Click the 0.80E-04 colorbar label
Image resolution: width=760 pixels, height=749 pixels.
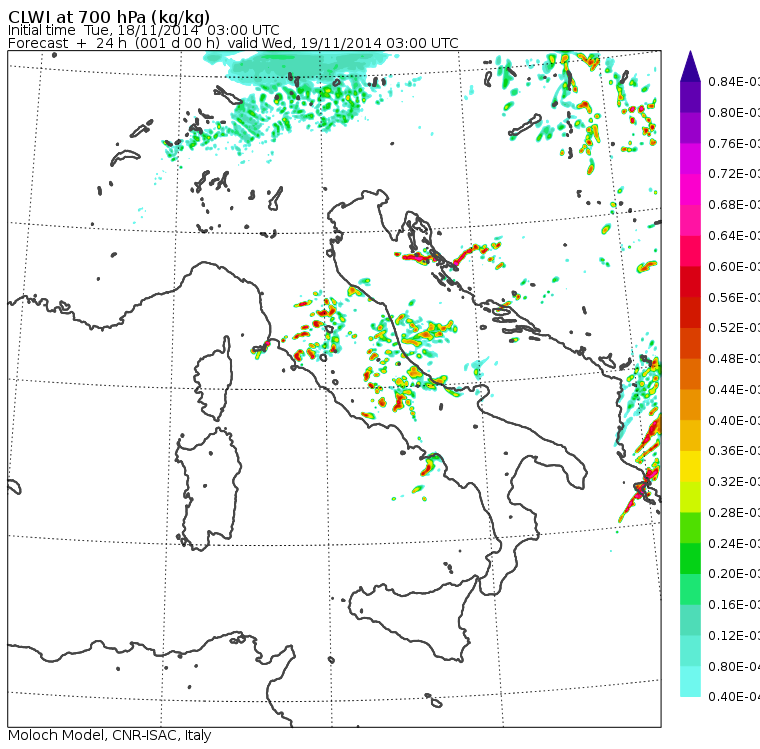pos(734,667)
